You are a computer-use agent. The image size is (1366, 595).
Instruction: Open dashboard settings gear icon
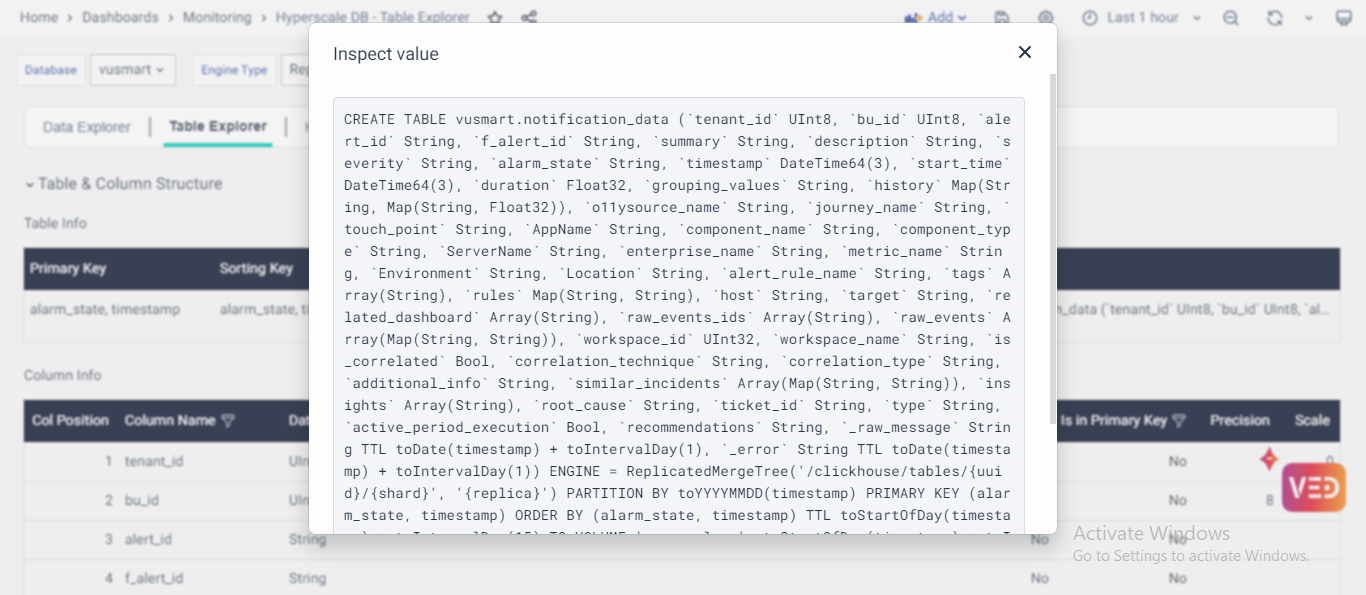[1046, 18]
